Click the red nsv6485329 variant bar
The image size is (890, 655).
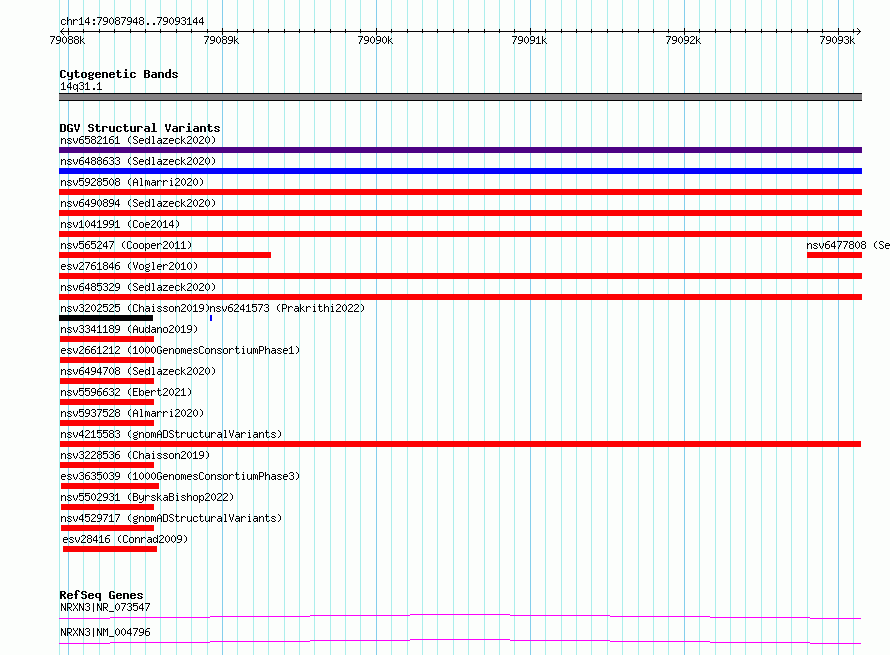click(x=460, y=297)
